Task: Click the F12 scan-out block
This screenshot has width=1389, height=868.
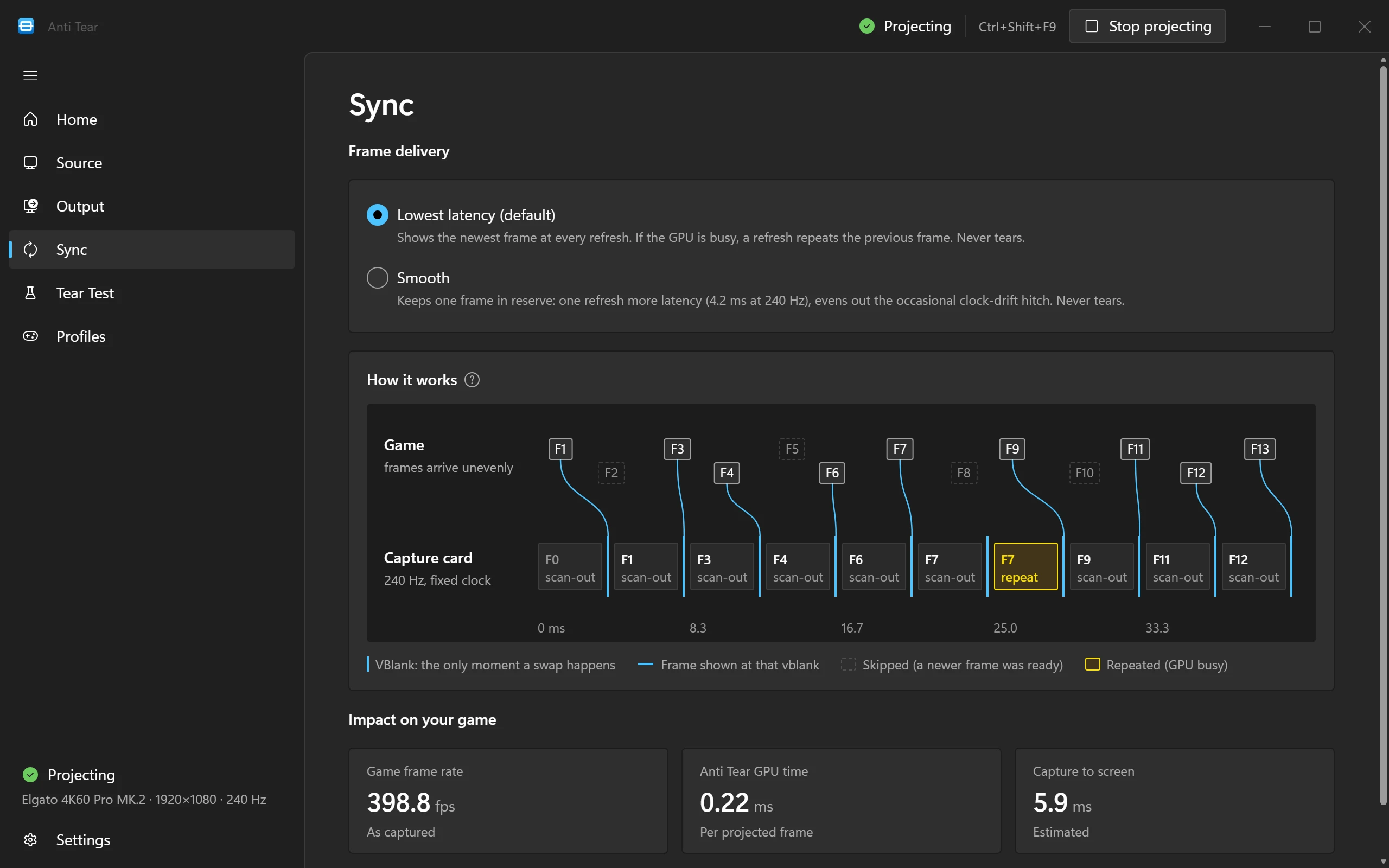Action: click(1253, 566)
